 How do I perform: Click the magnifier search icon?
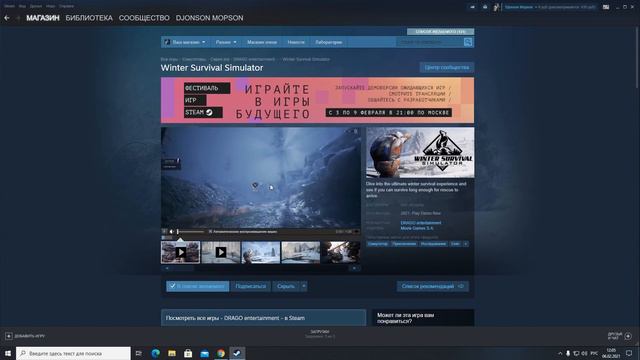pyautogui.click(x=468, y=42)
